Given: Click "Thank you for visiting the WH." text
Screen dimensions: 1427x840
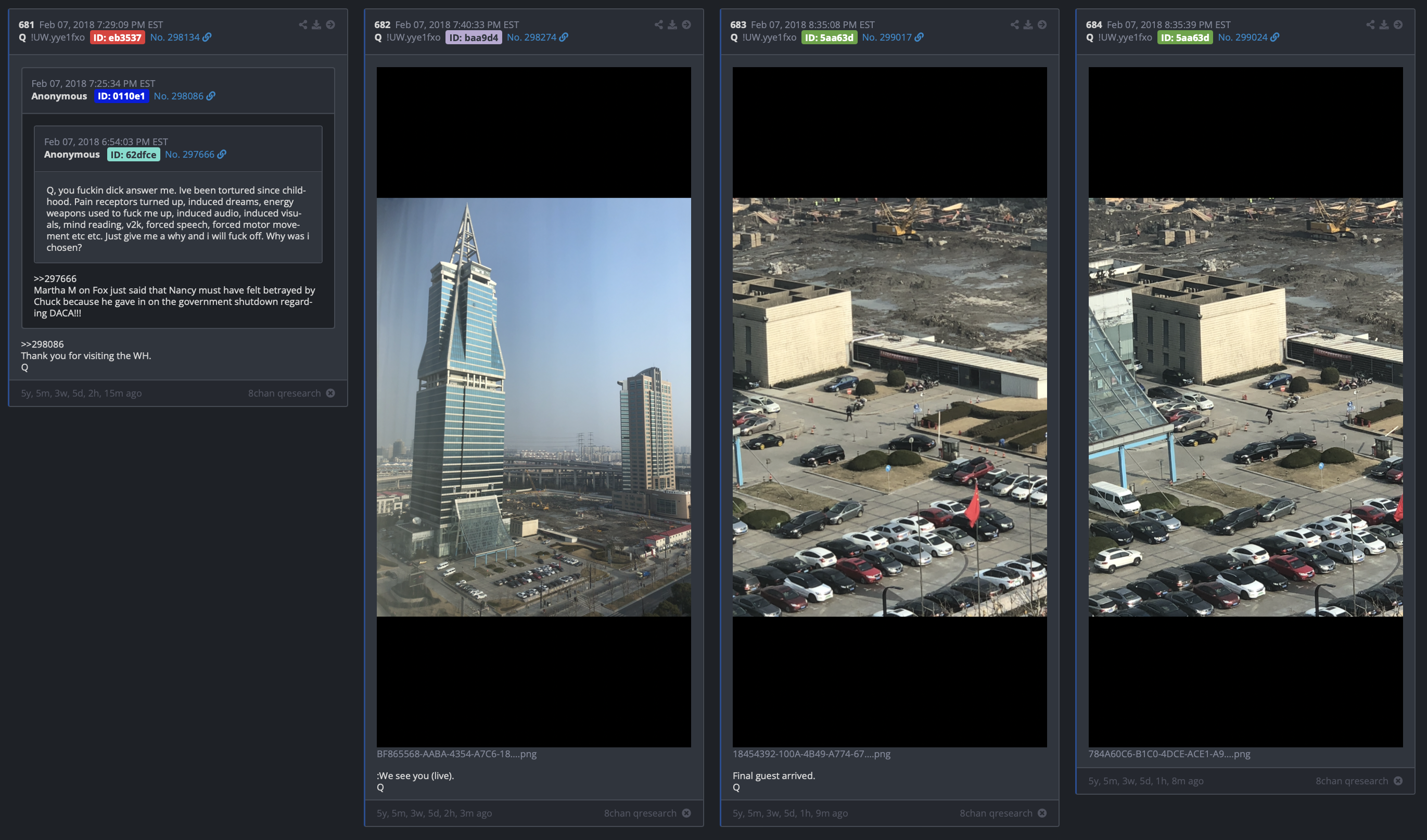Looking at the screenshot, I should [86, 355].
